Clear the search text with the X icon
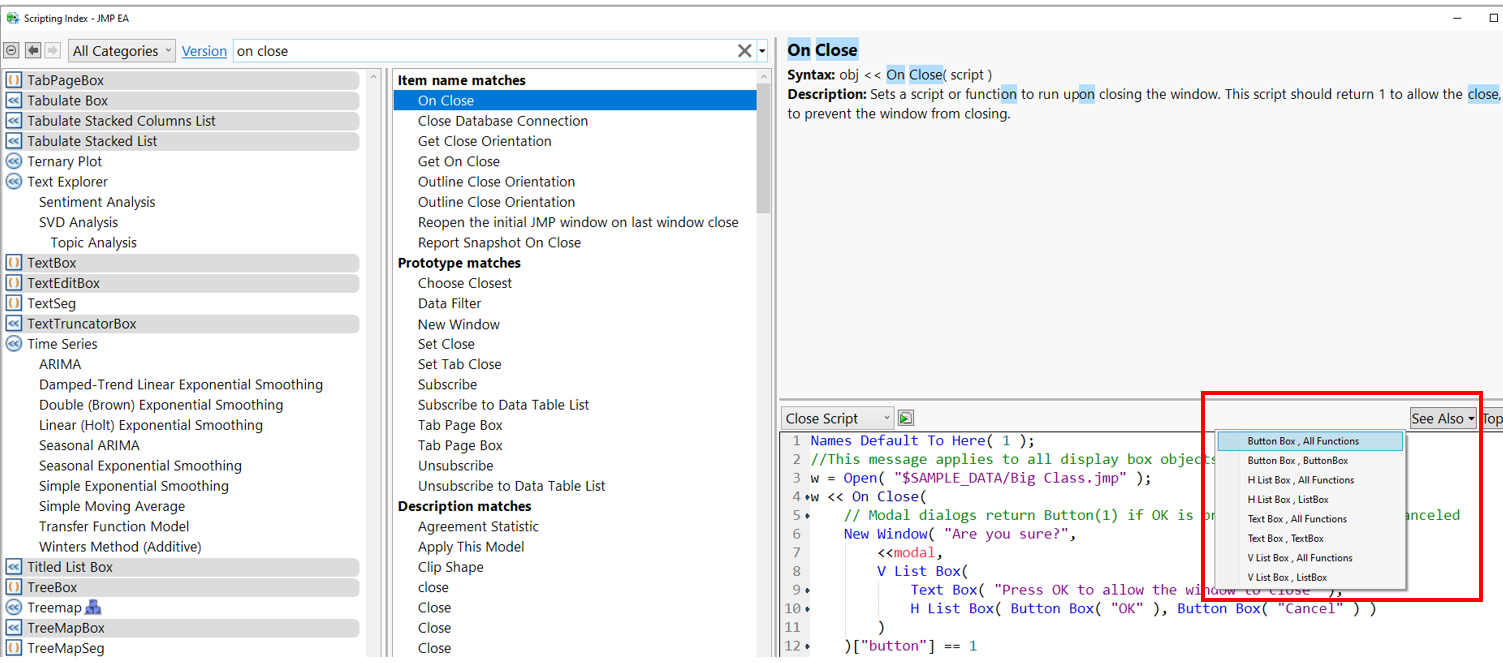This screenshot has height=663, width=1503. [x=744, y=51]
